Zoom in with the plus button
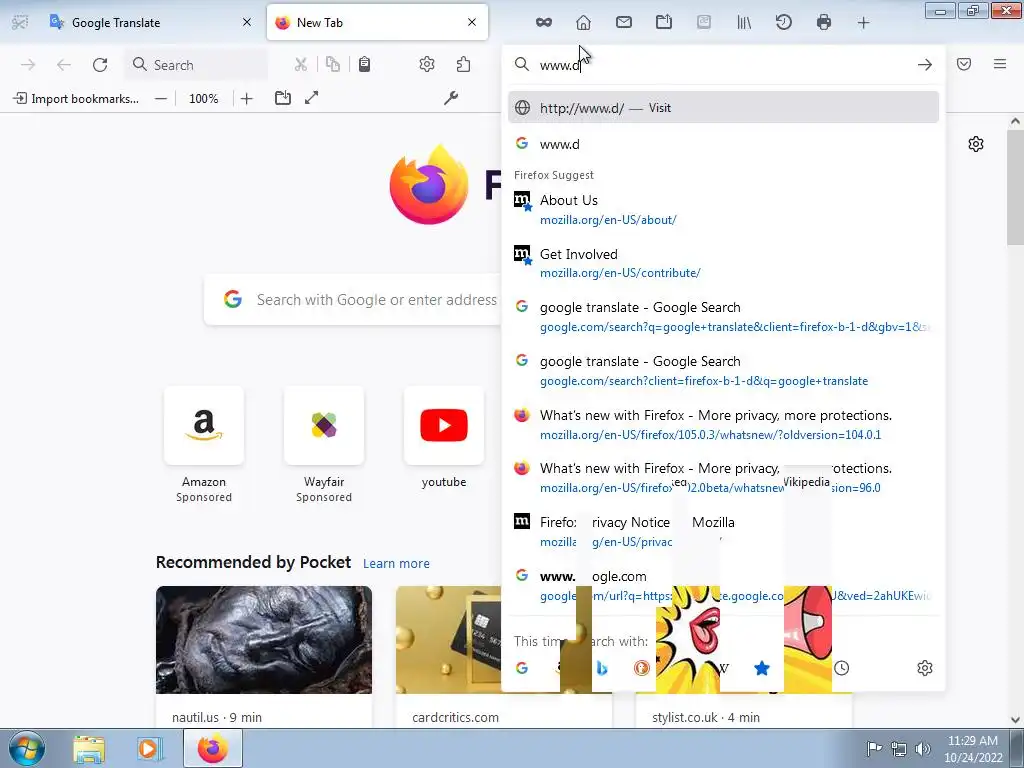 tap(246, 99)
